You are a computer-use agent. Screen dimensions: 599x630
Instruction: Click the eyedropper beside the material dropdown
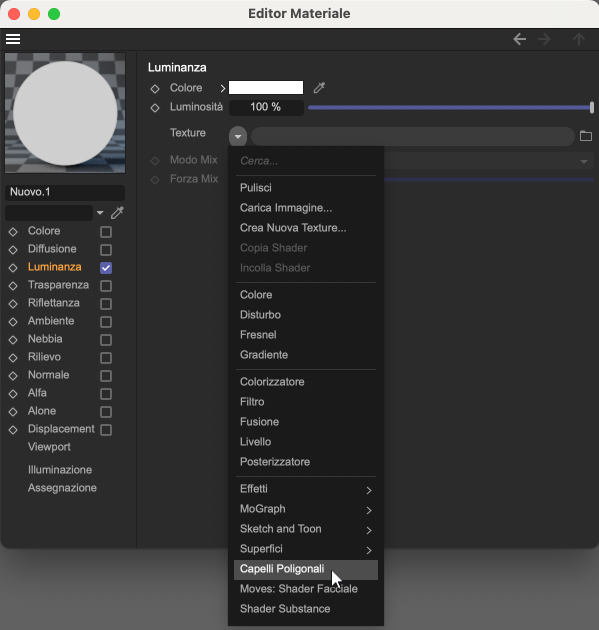coord(117,213)
